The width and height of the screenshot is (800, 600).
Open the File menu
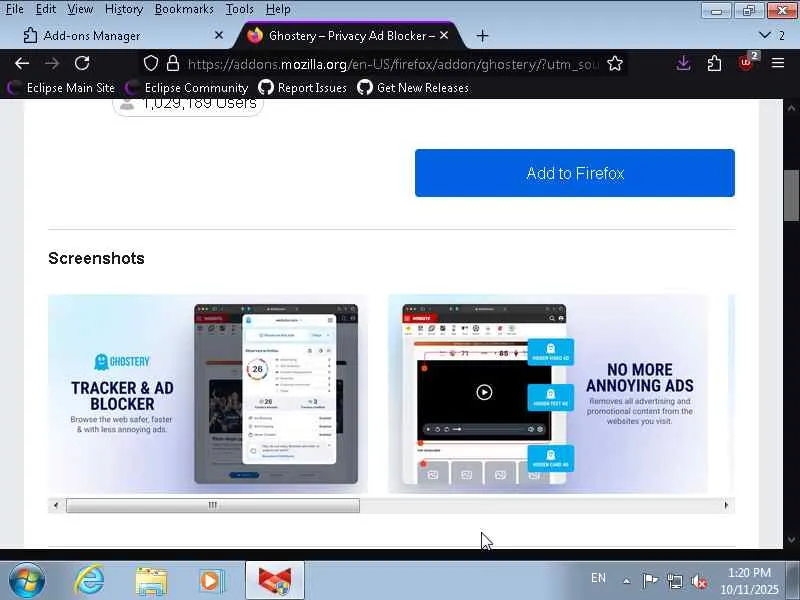15,9
